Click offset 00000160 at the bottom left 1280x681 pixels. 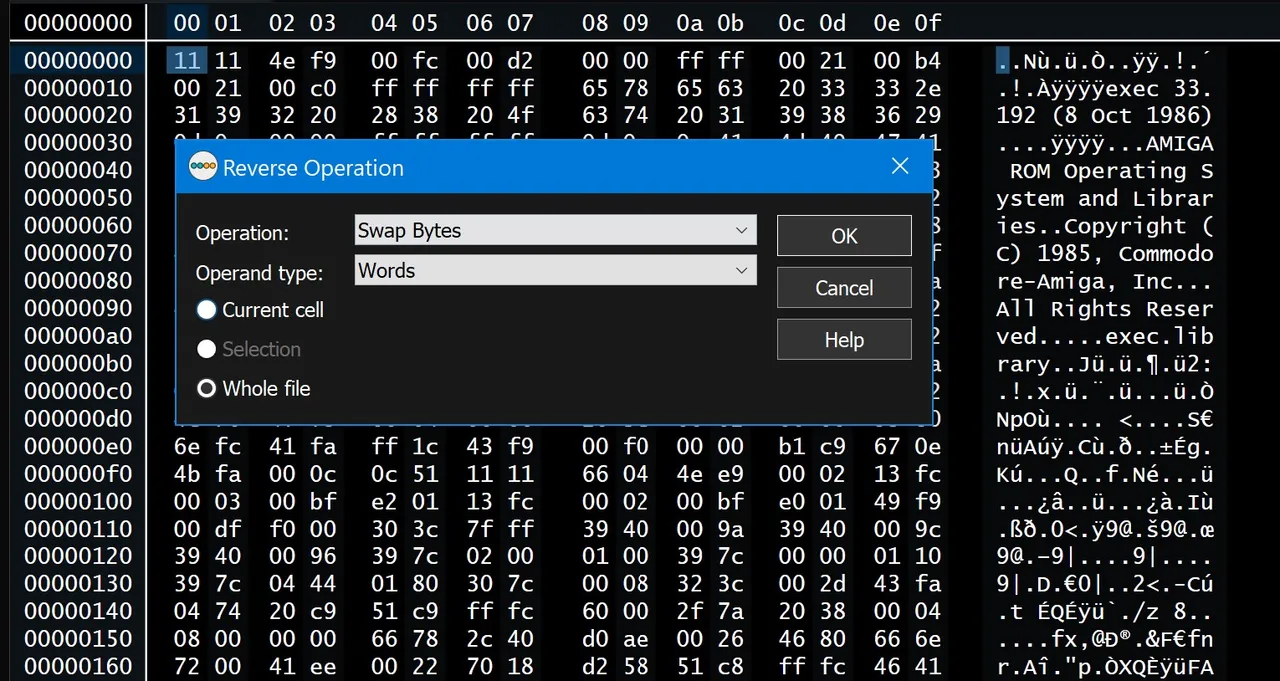tap(78, 666)
